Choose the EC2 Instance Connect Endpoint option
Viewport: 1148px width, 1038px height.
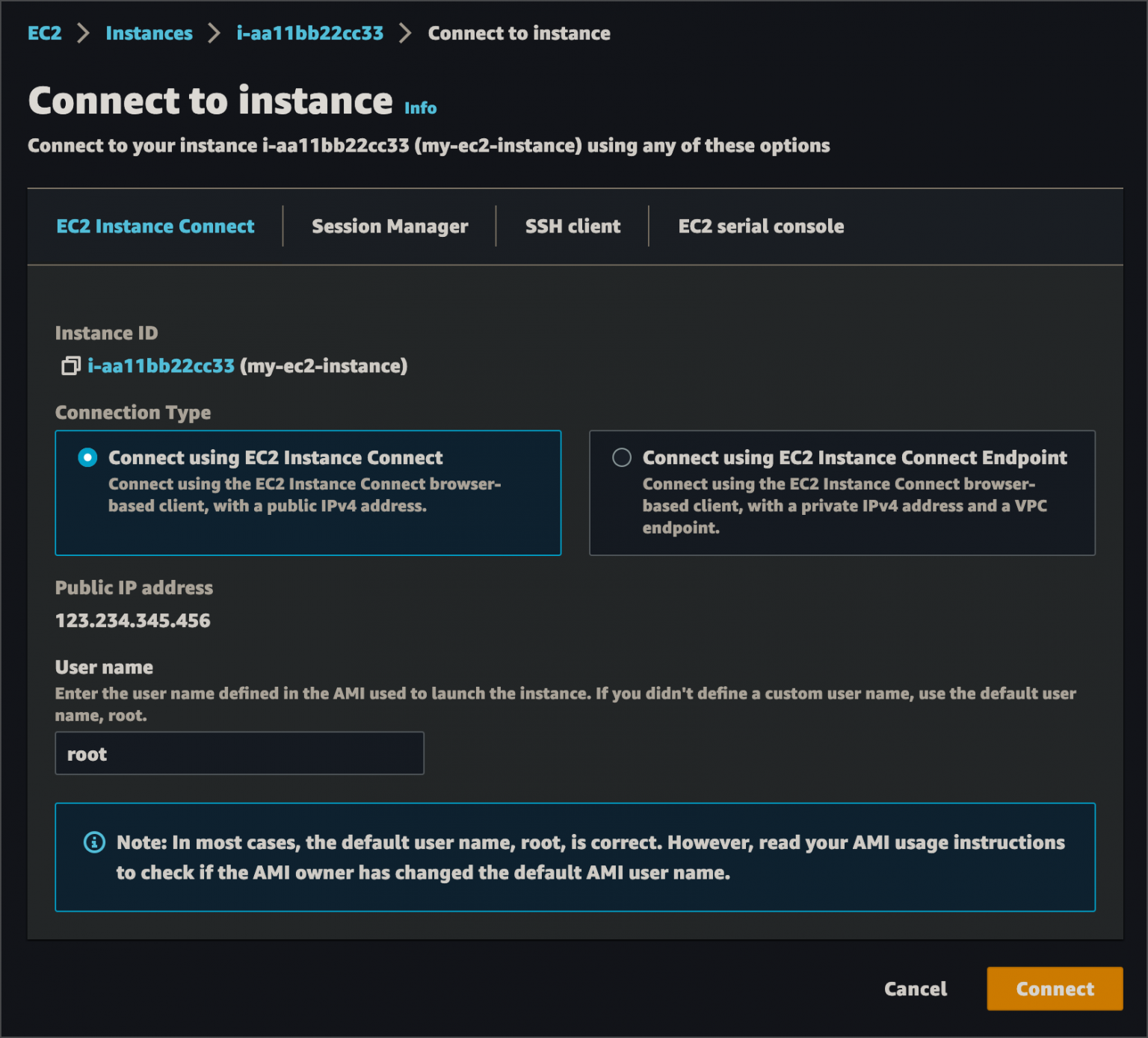pyautogui.click(x=621, y=457)
